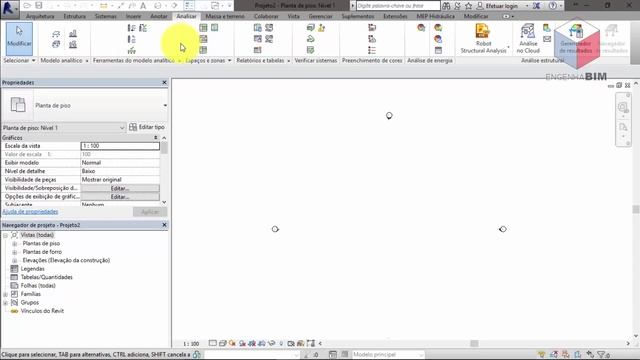The height and width of the screenshot is (360, 640).
Task: Click the binoculars search icon
Action: (x=447, y=6)
